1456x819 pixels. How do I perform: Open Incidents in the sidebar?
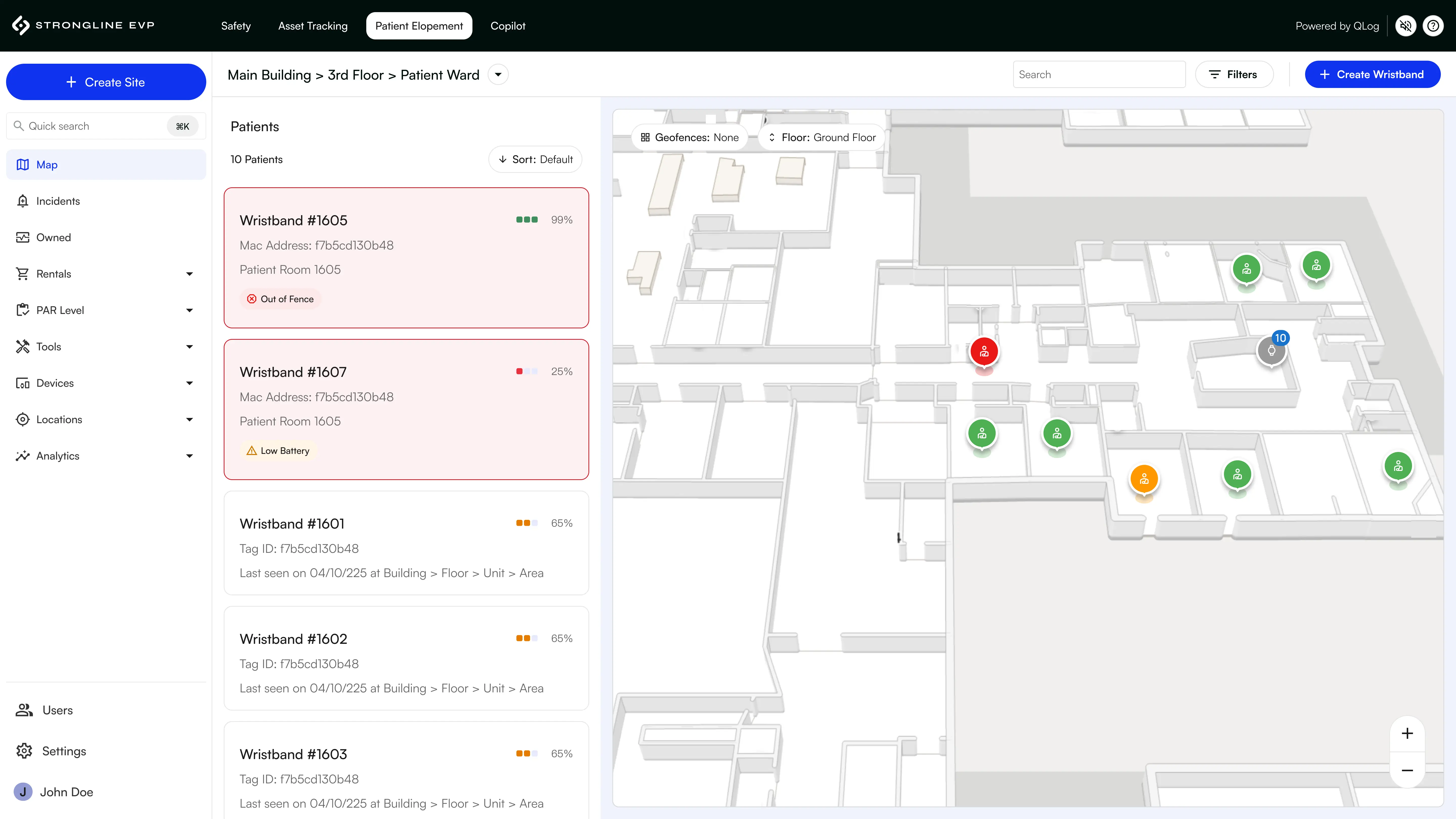(x=106, y=201)
